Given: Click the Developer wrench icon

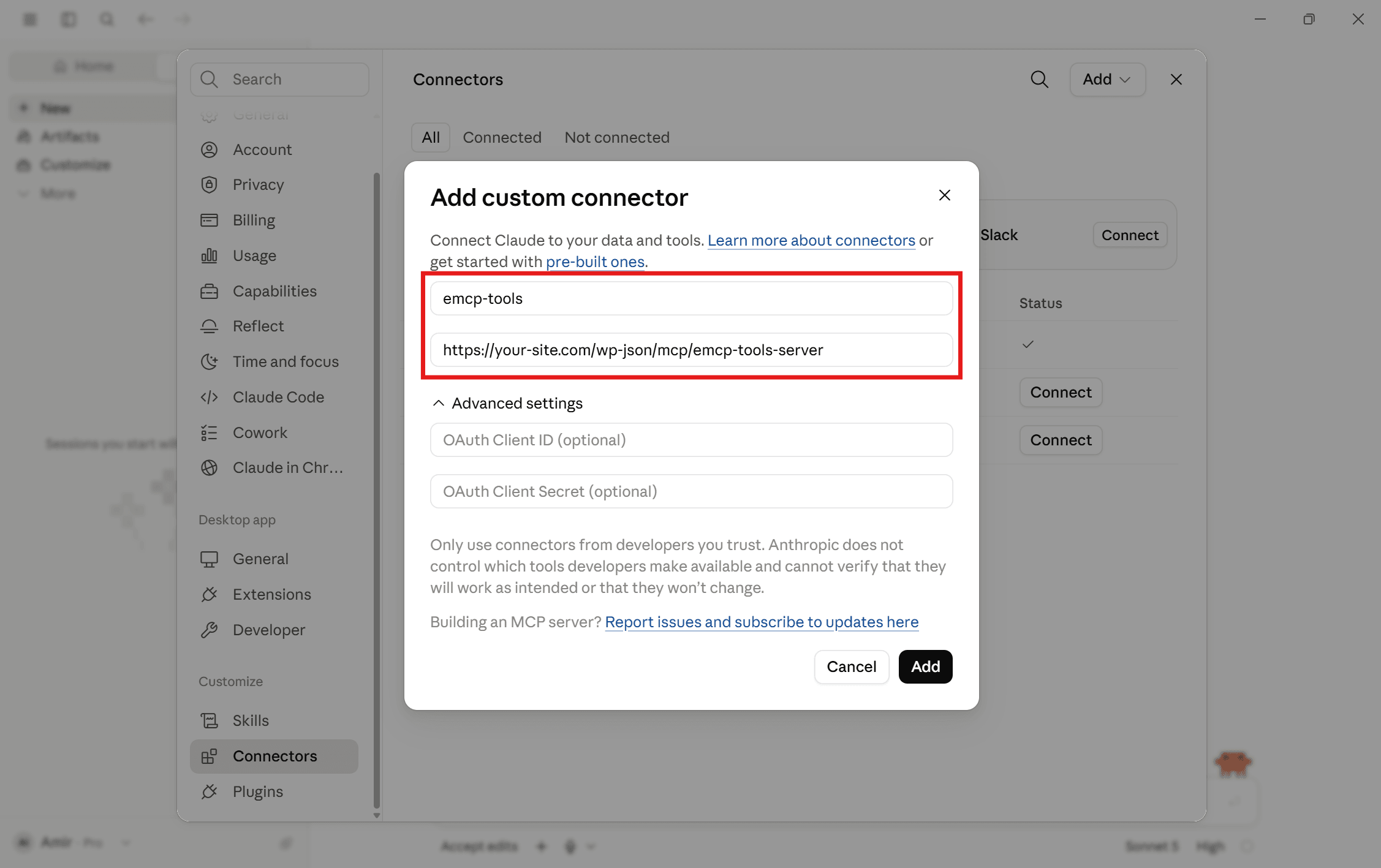Looking at the screenshot, I should coord(209,630).
